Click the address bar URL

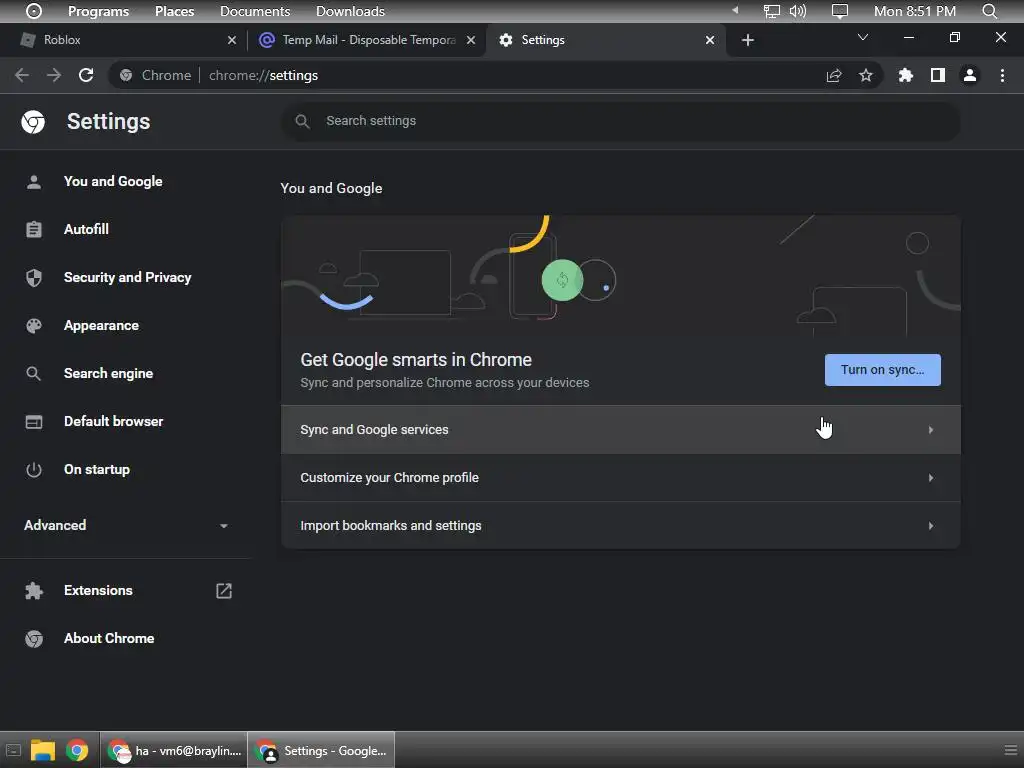(263, 76)
